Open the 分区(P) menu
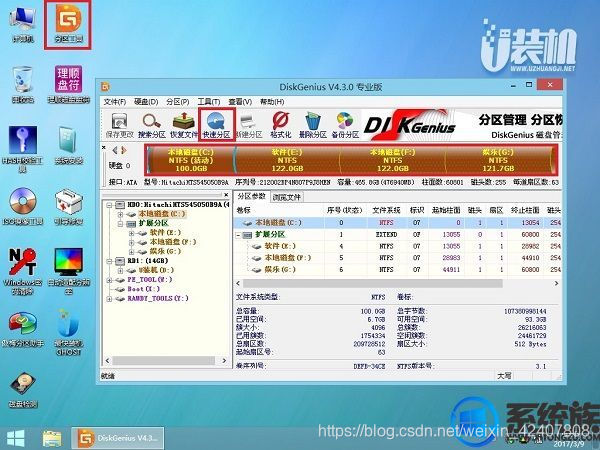The width and height of the screenshot is (600, 450). [178, 102]
